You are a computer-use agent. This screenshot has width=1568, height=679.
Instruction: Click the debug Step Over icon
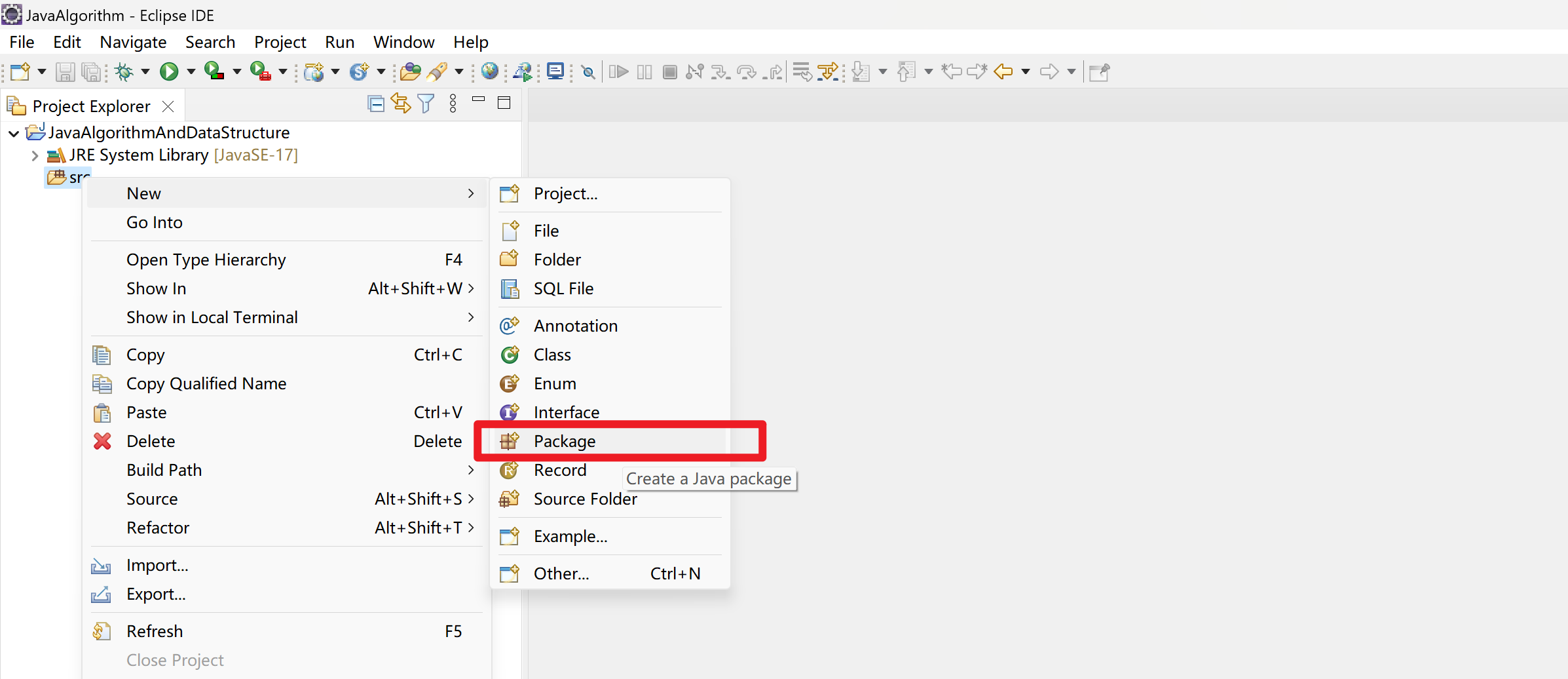point(747,71)
